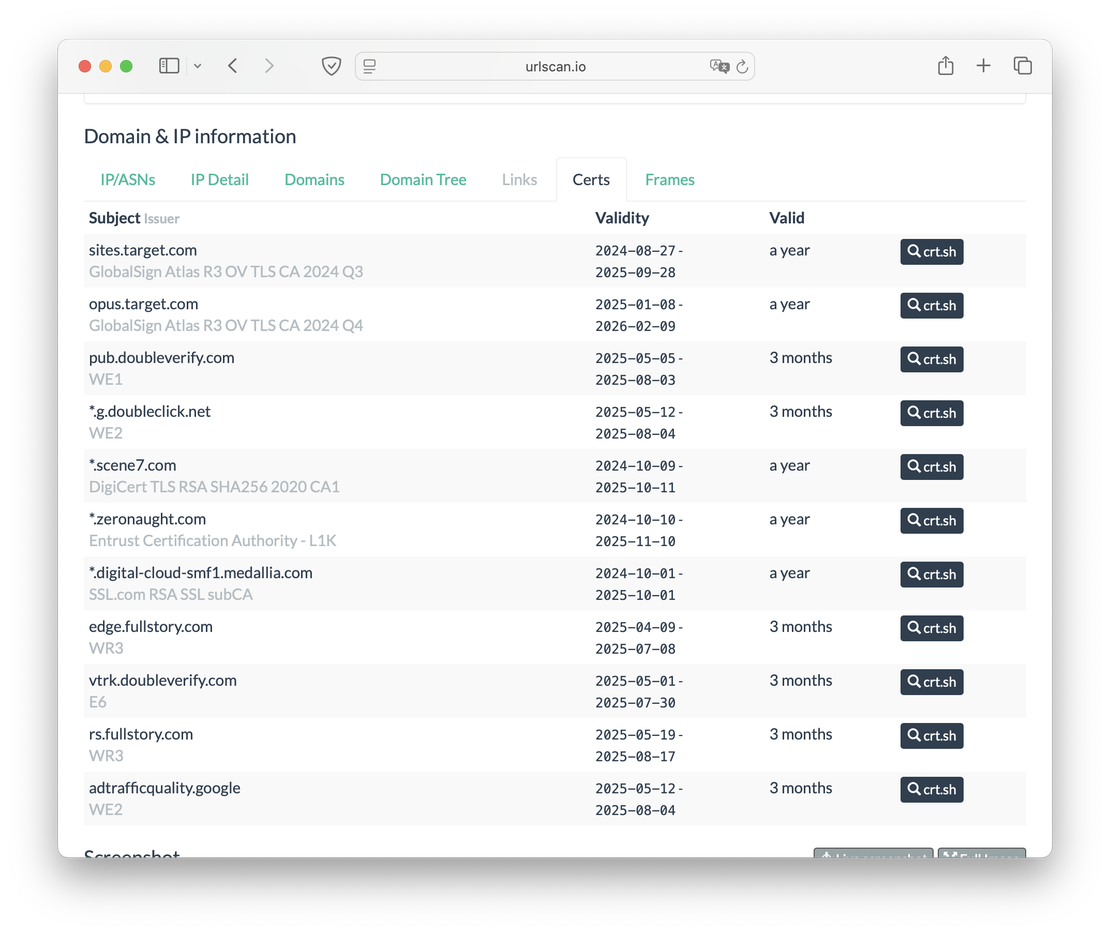Expand the sidebar dropdown chevron
Image resolution: width=1110 pixels, height=934 pixels.
click(x=197, y=66)
